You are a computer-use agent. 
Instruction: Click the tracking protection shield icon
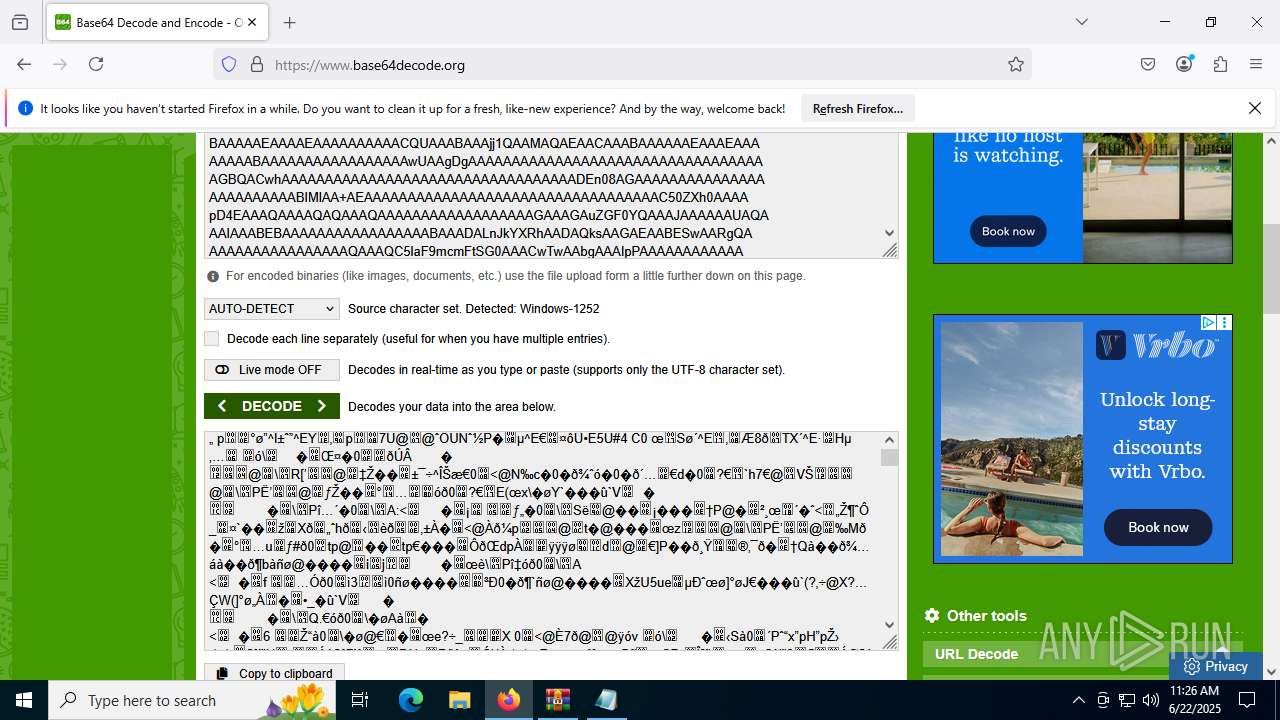229,65
